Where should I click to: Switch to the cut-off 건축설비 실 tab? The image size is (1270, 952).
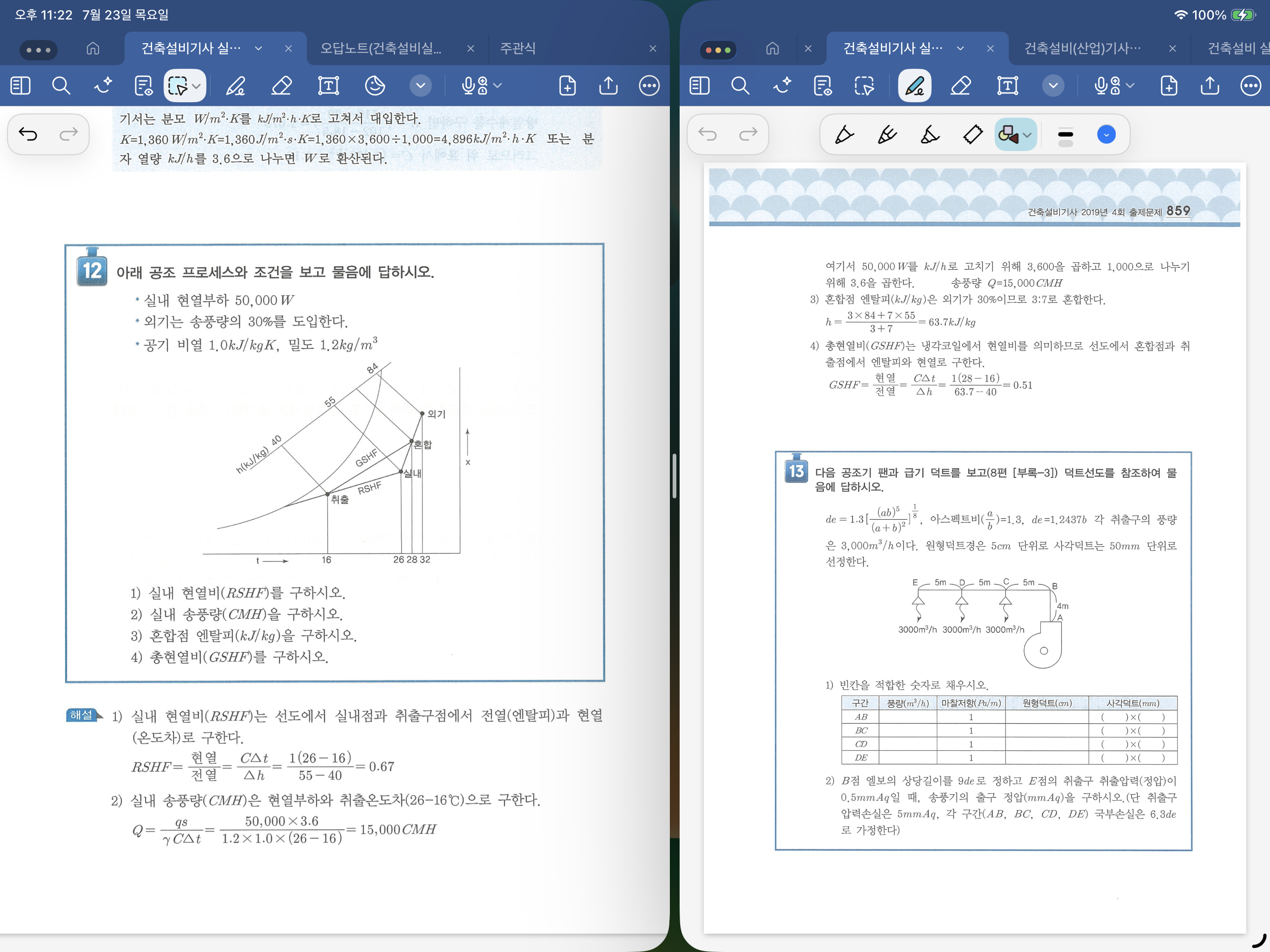1238,49
